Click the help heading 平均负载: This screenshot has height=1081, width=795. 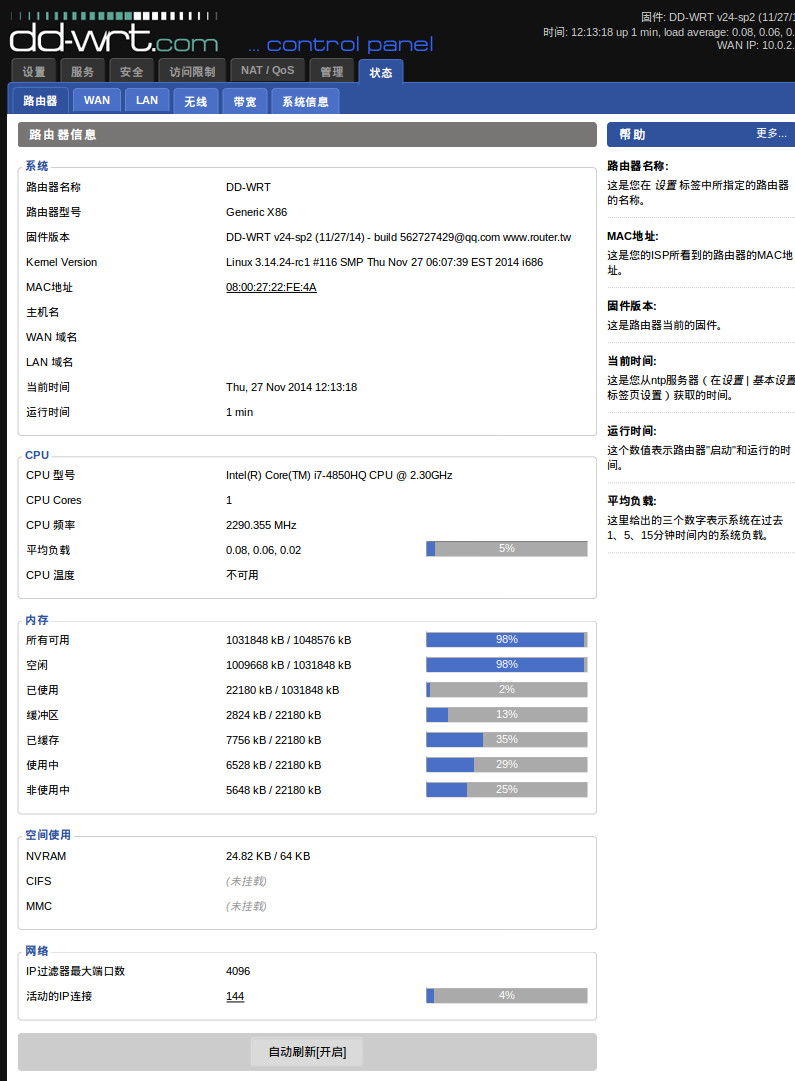632,501
